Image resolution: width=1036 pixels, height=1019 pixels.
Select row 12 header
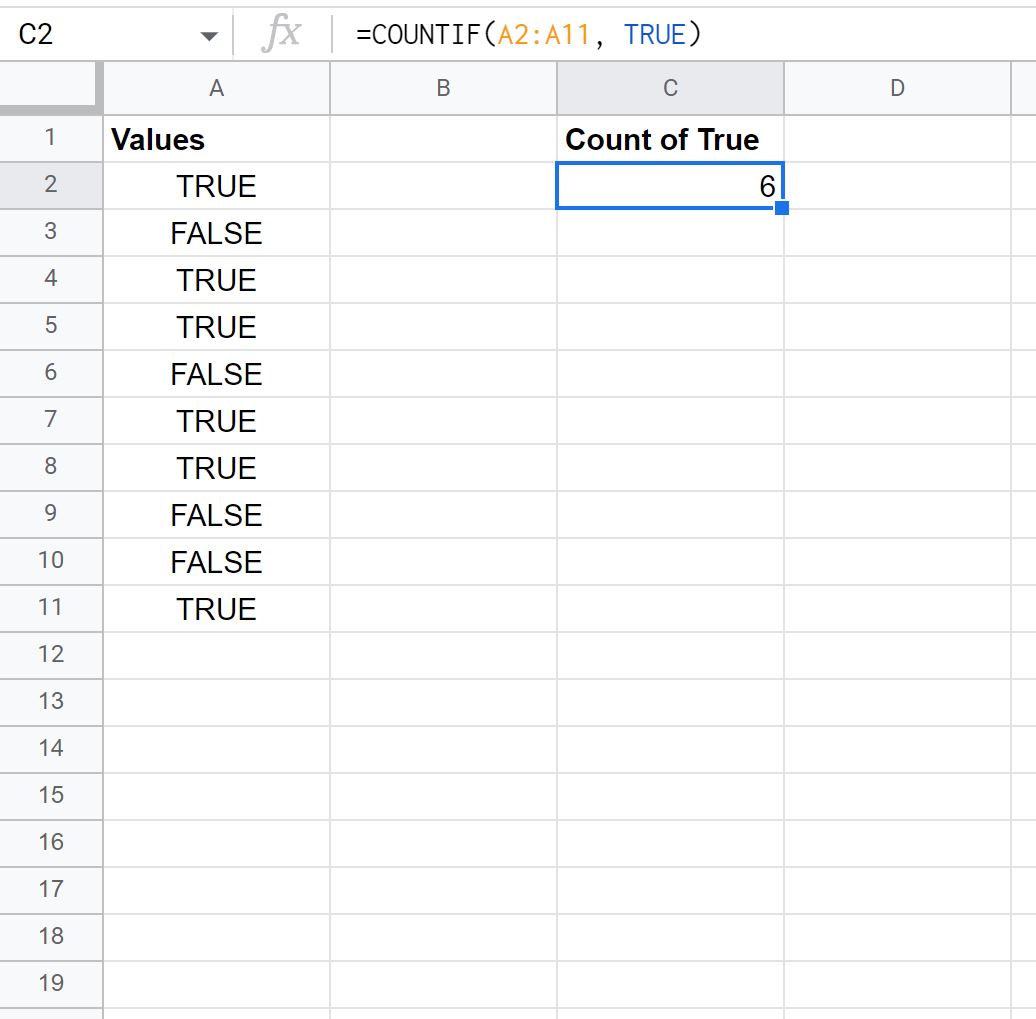(x=51, y=655)
